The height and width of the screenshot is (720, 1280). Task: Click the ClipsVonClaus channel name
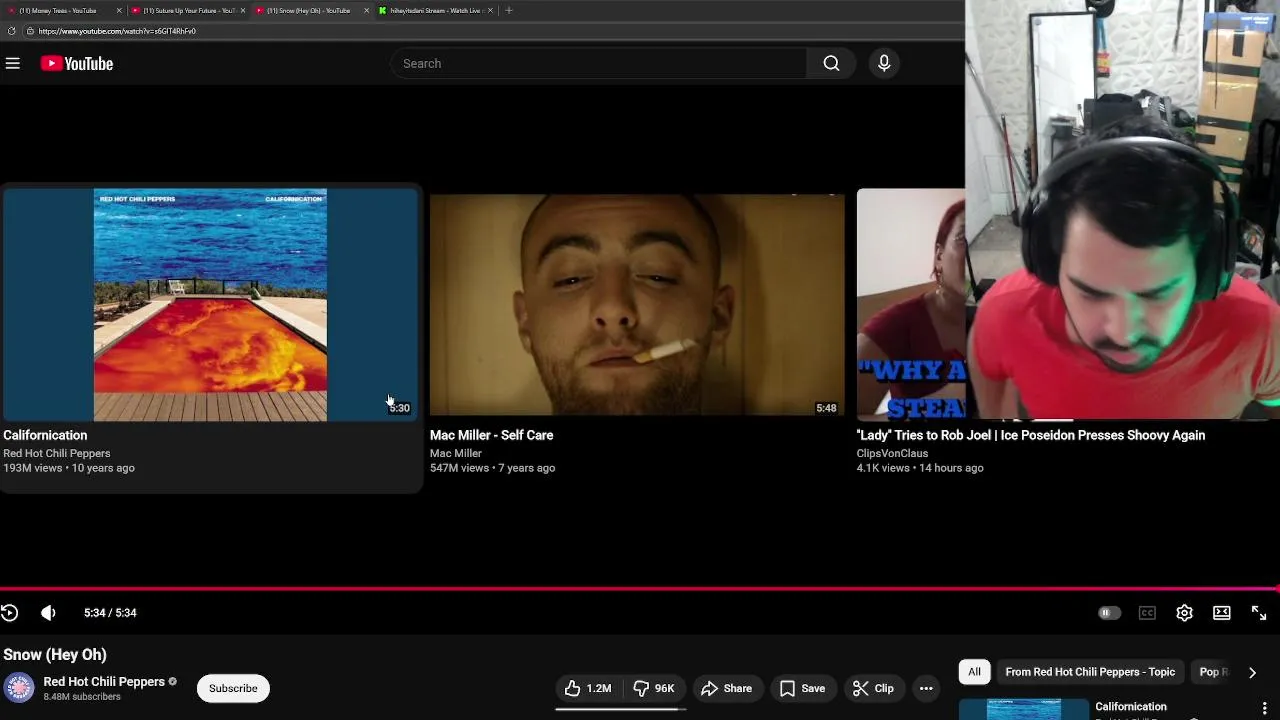892,453
